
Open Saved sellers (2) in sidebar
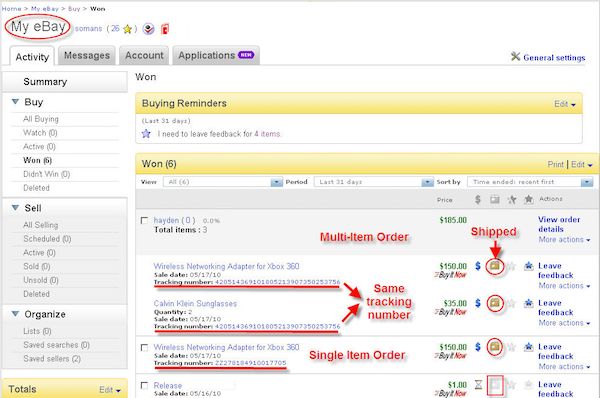(x=52, y=359)
